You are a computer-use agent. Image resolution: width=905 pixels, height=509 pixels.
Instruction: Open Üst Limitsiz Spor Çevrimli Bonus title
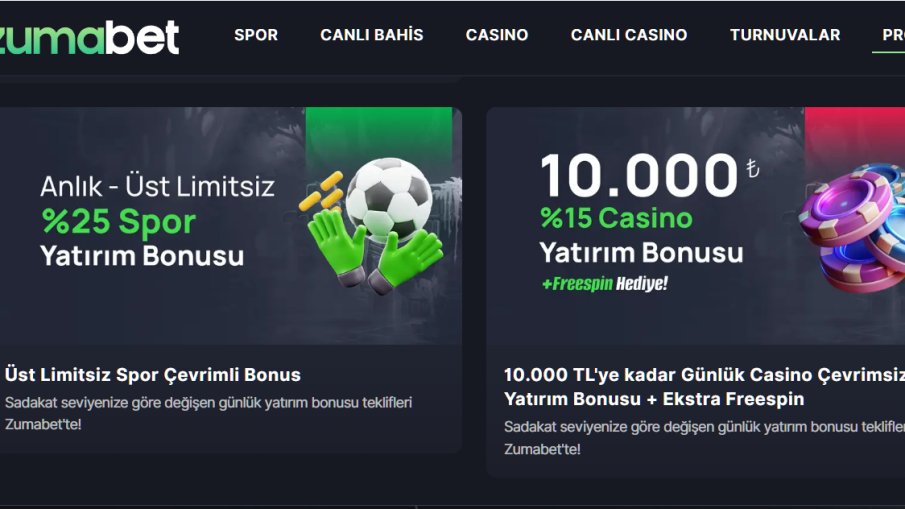click(x=153, y=375)
